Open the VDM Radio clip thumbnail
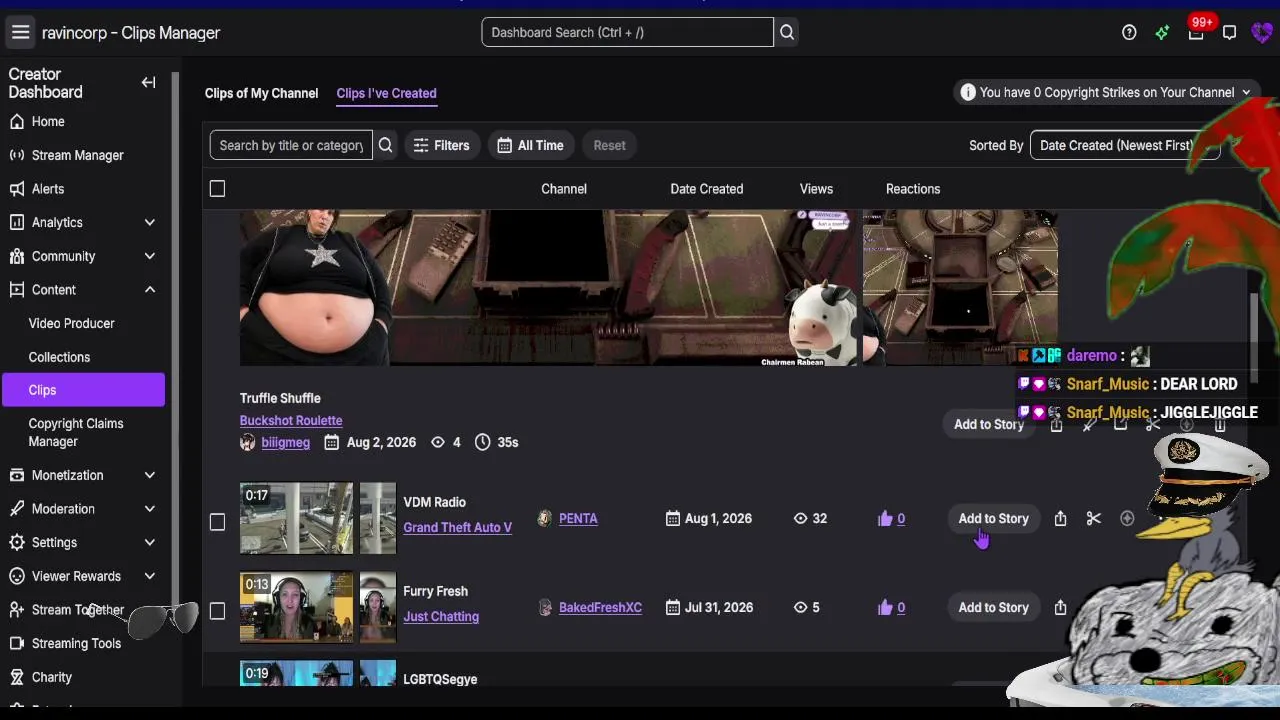 [296, 518]
